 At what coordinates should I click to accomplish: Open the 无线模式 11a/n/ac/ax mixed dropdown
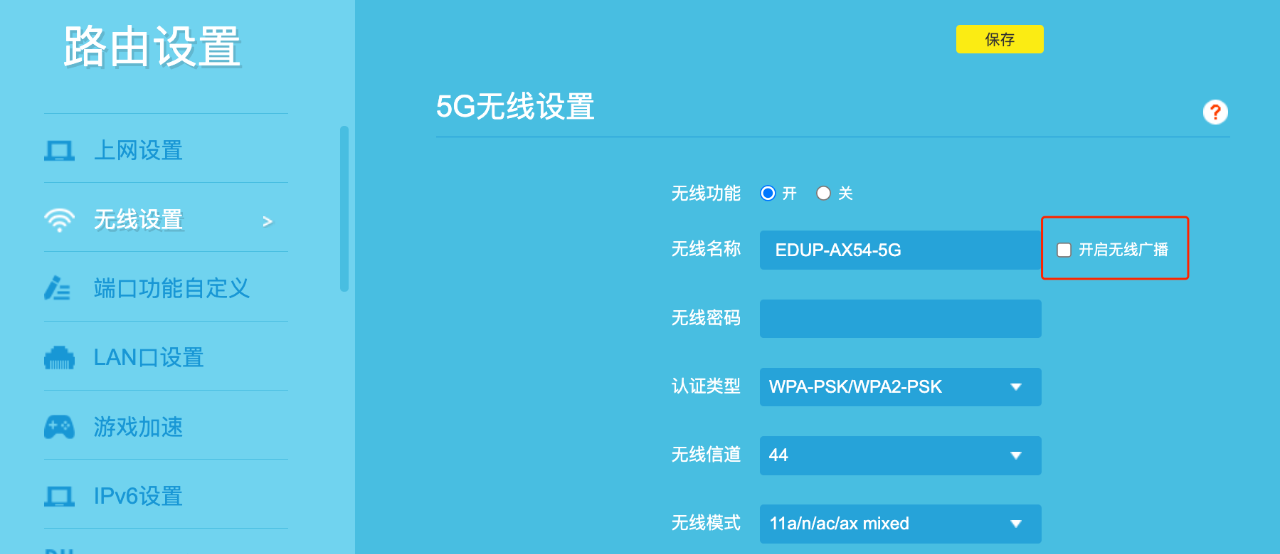(900, 523)
